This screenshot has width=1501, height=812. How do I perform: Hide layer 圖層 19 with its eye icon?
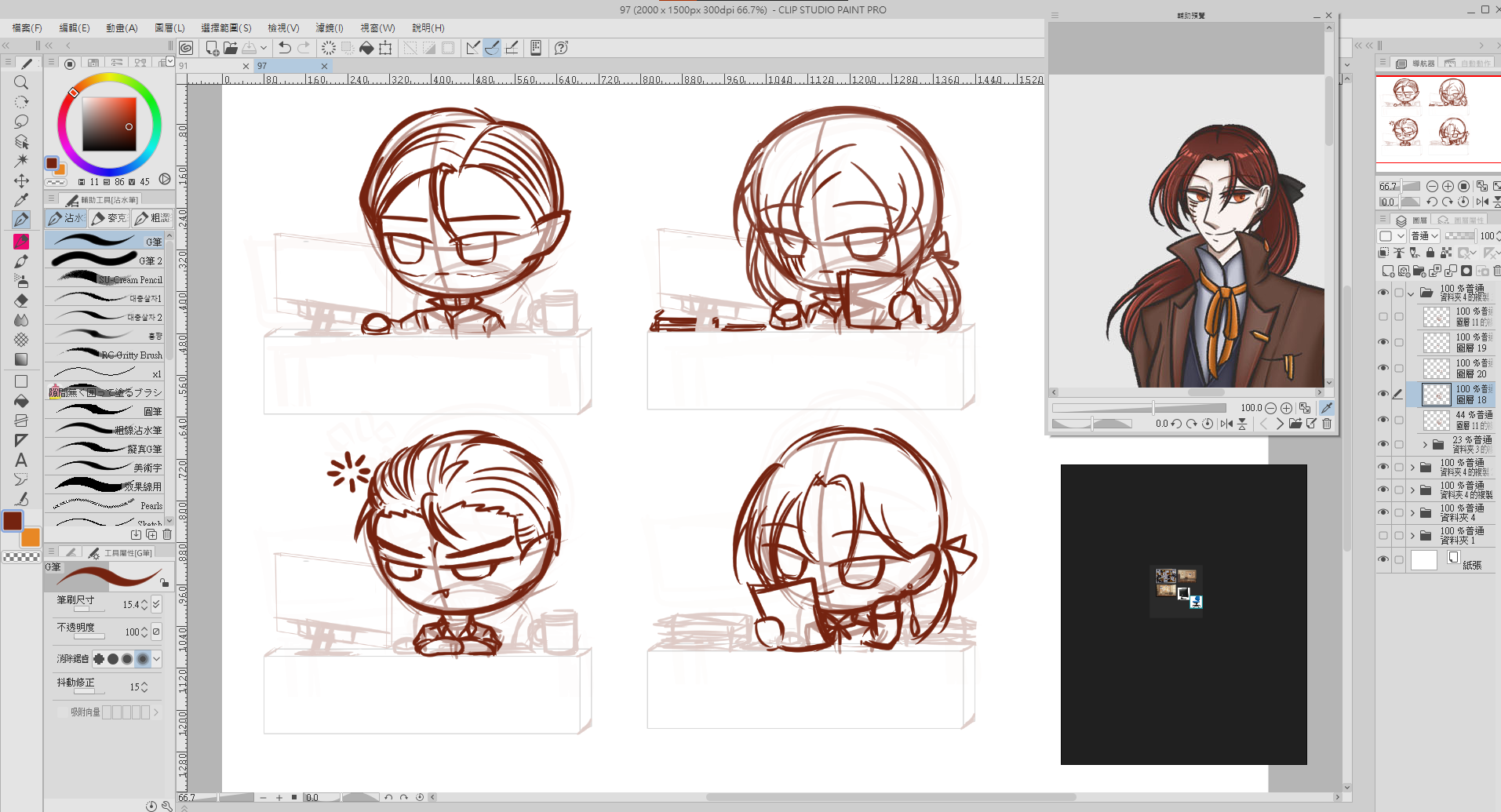[1383, 342]
